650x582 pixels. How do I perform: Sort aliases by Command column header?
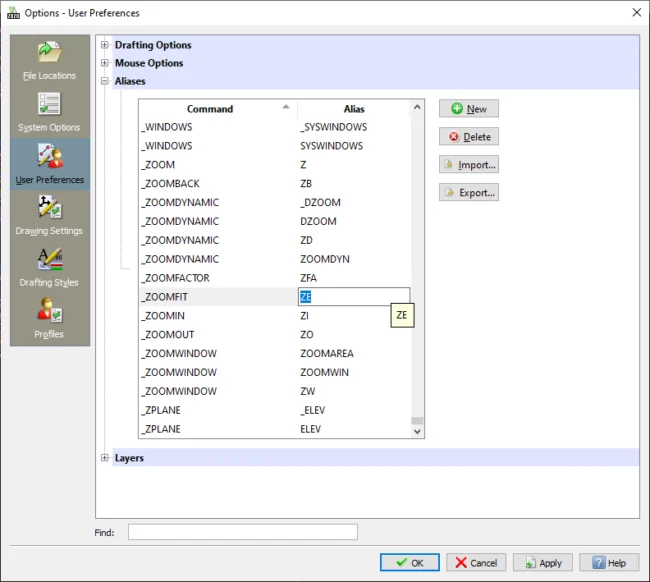coord(210,109)
